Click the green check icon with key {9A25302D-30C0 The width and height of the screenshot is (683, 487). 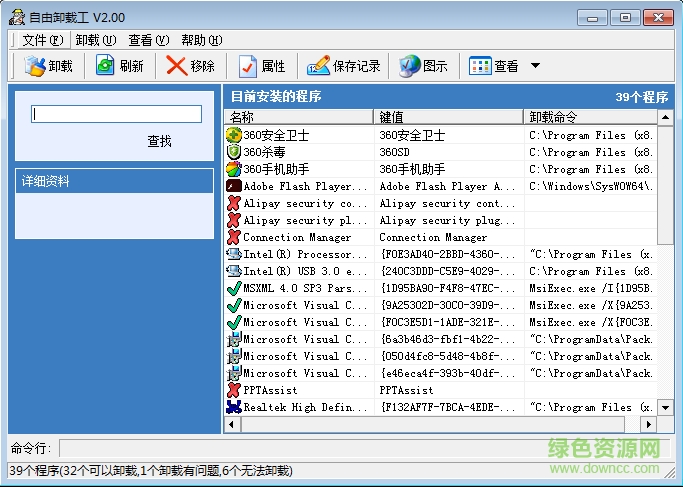tap(234, 305)
